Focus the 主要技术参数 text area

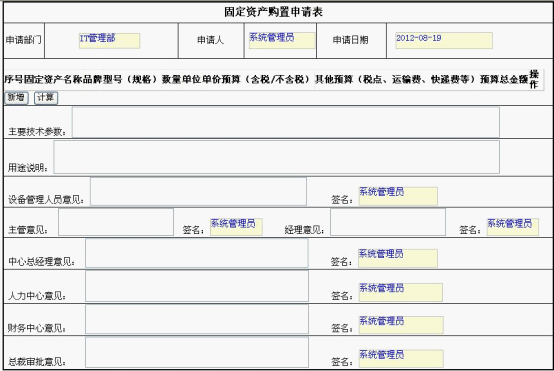coord(286,122)
